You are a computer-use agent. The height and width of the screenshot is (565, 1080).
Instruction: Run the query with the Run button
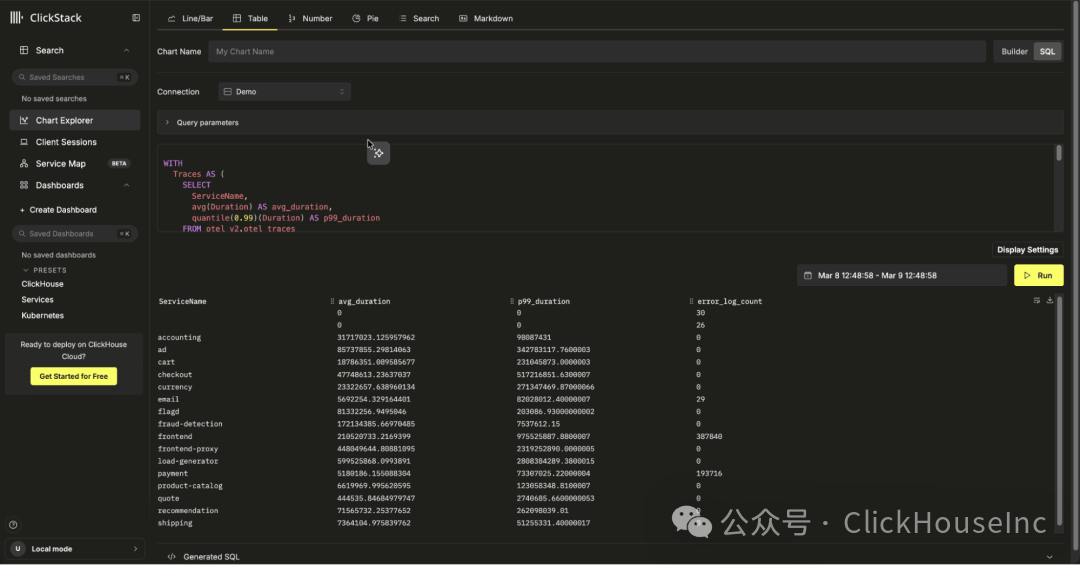tap(1038, 276)
